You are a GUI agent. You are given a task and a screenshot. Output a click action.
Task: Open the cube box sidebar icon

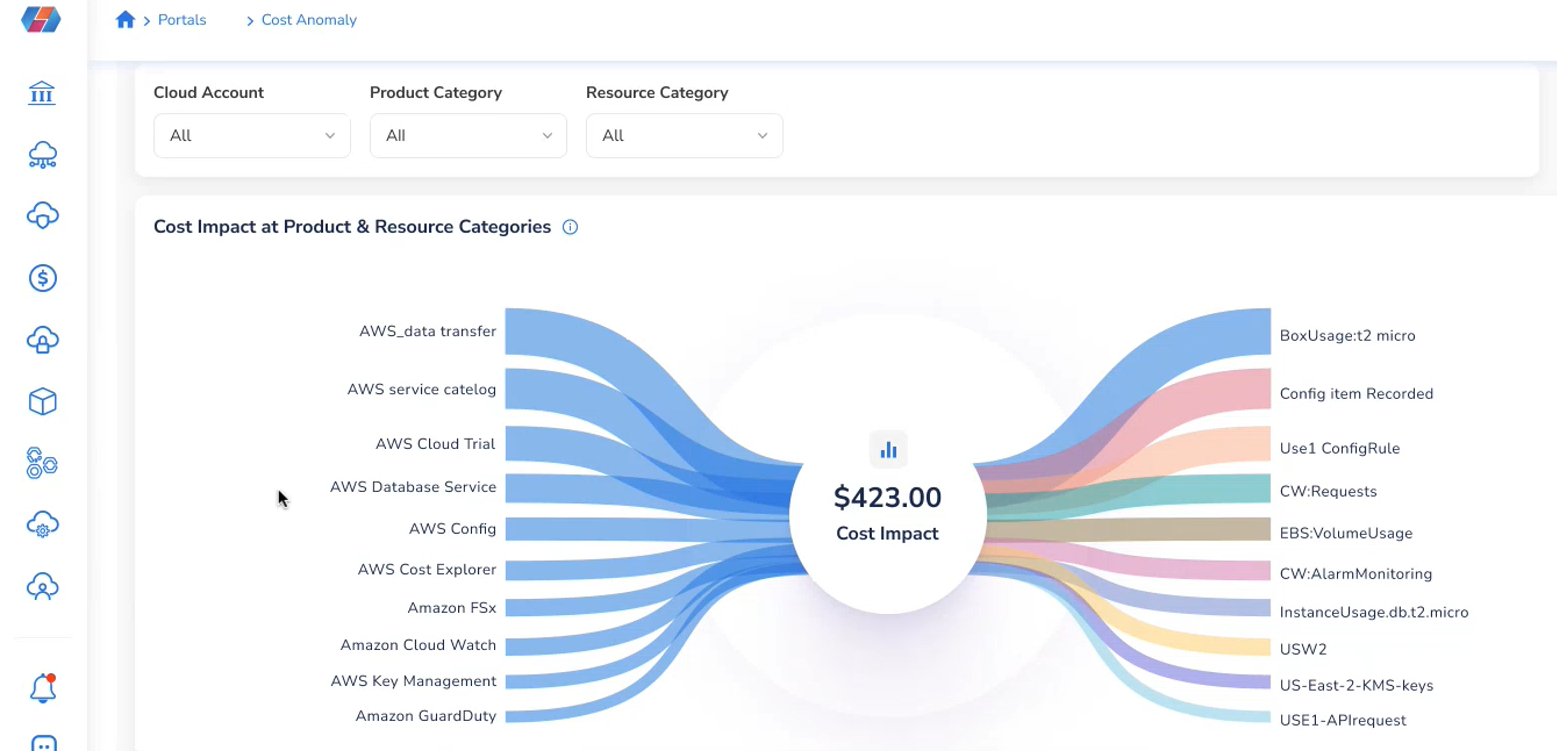pos(42,402)
